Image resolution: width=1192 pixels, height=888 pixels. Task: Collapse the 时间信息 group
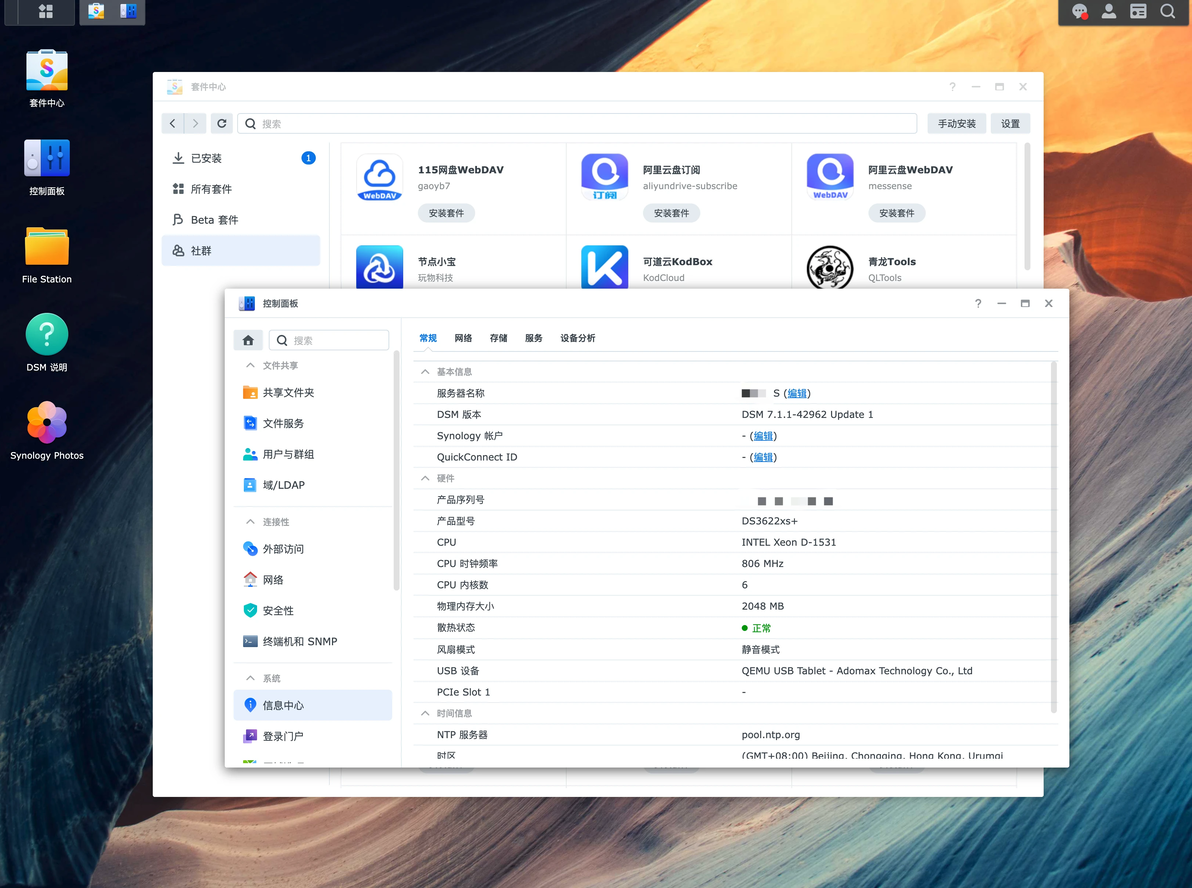[425, 713]
